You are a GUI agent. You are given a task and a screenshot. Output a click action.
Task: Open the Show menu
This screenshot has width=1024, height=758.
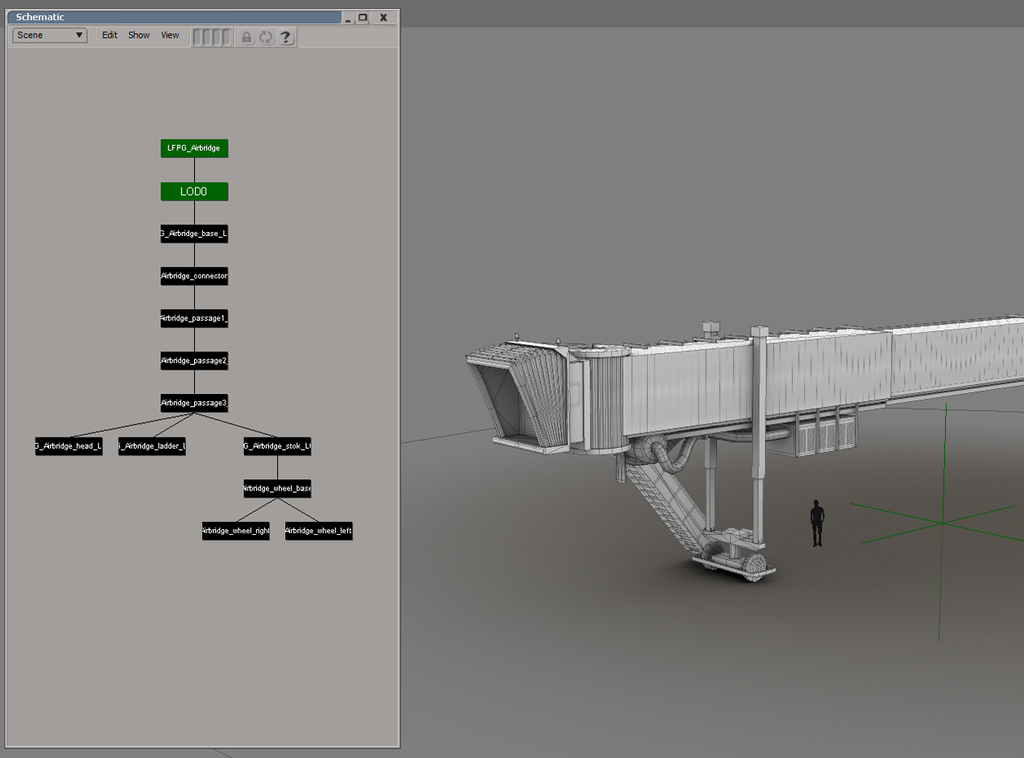138,35
